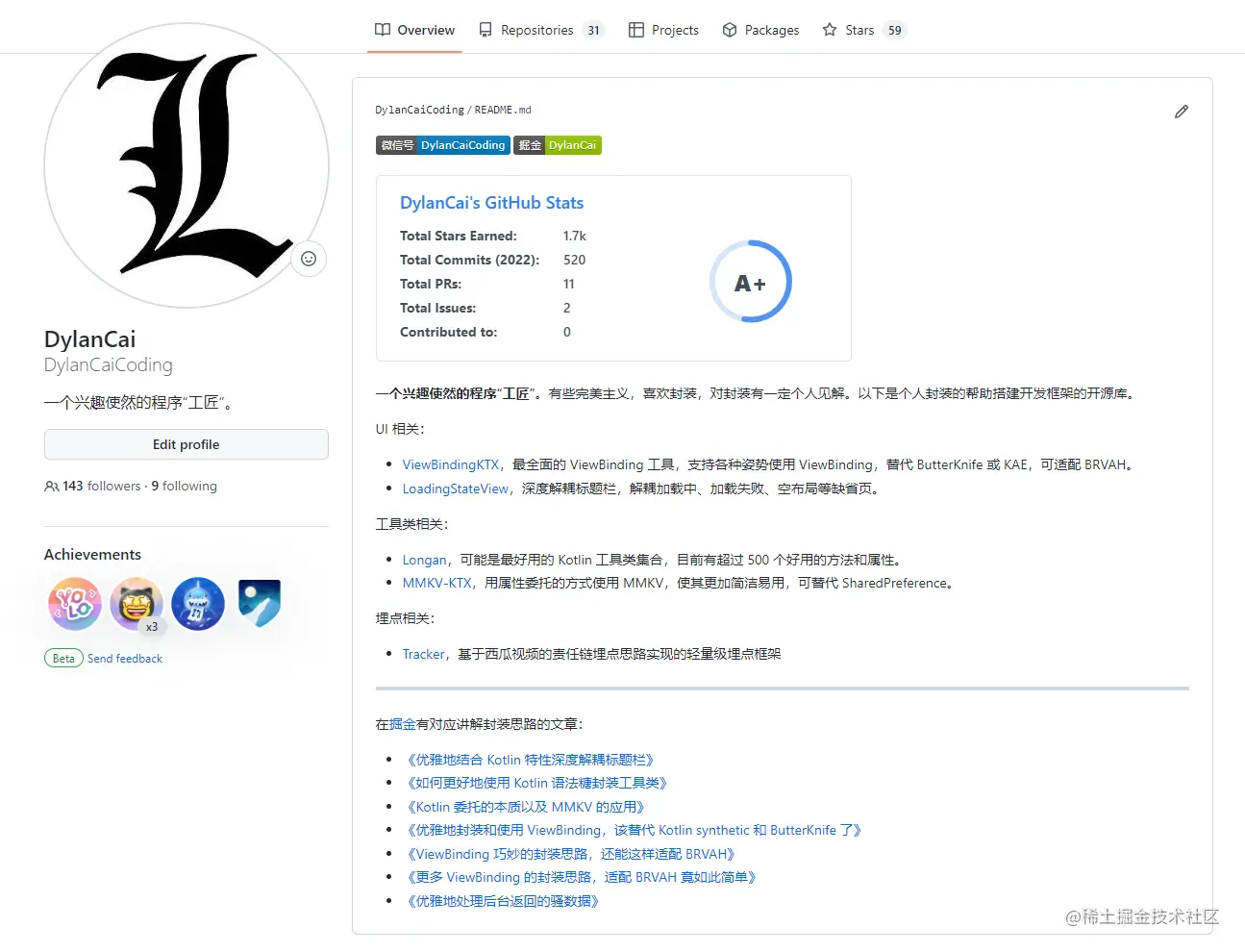This screenshot has width=1245, height=952.
Task: Open the Achievements heading link
Action: pyautogui.click(x=92, y=555)
